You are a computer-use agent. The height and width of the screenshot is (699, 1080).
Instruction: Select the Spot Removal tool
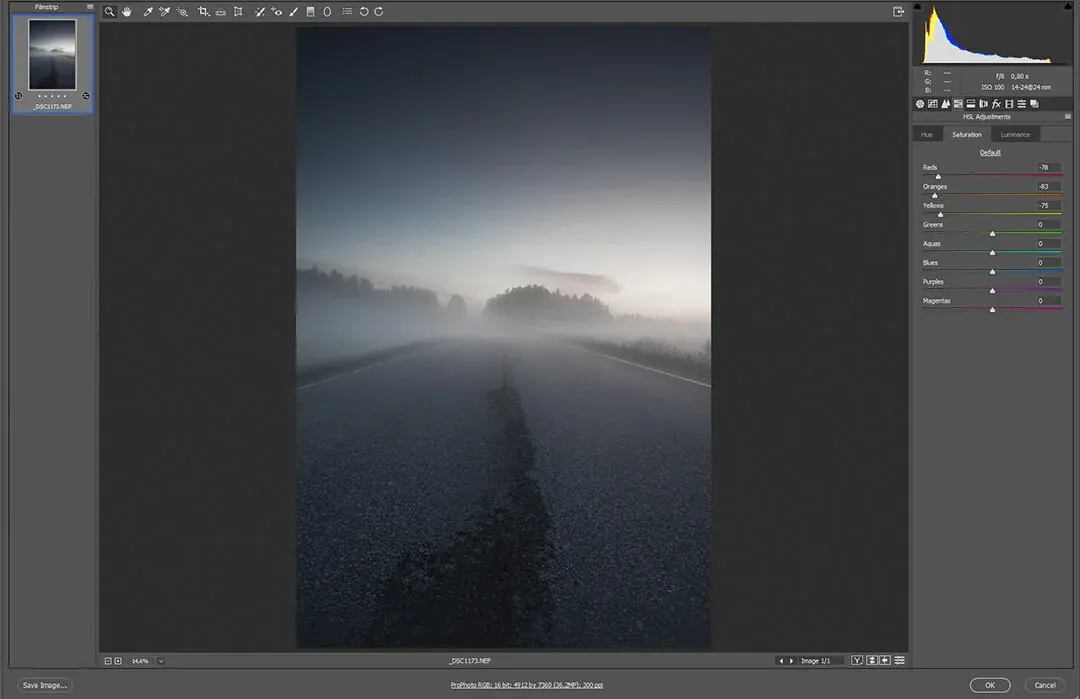[x=258, y=11]
